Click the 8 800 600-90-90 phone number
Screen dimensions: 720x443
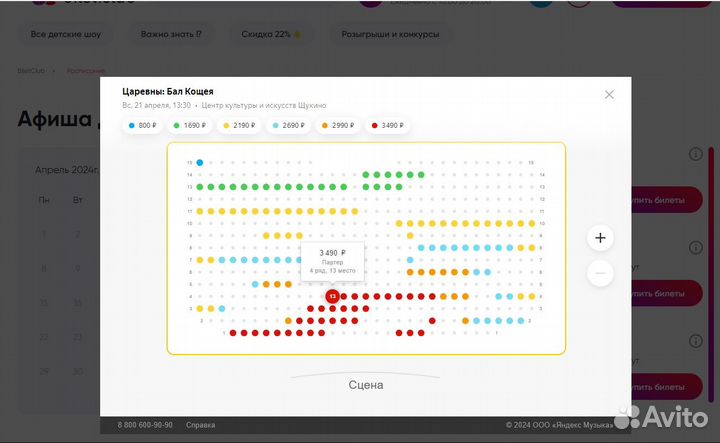point(145,425)
